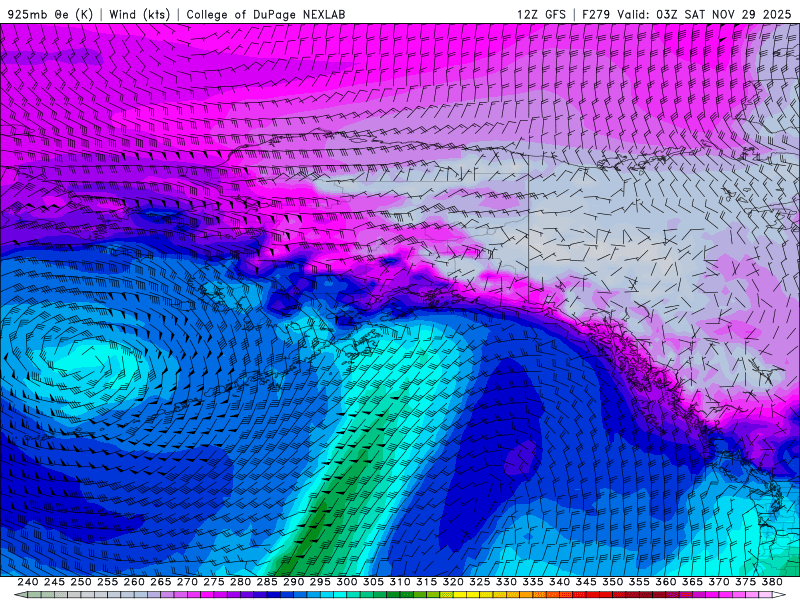Click the 335 colorbar value label
This screenshot has height=600, width=800.
533,582
